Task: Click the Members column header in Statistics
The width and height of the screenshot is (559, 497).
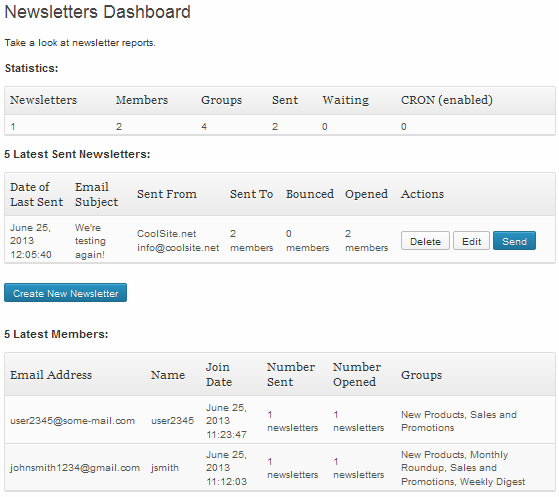Action: [x=142, y=100]
